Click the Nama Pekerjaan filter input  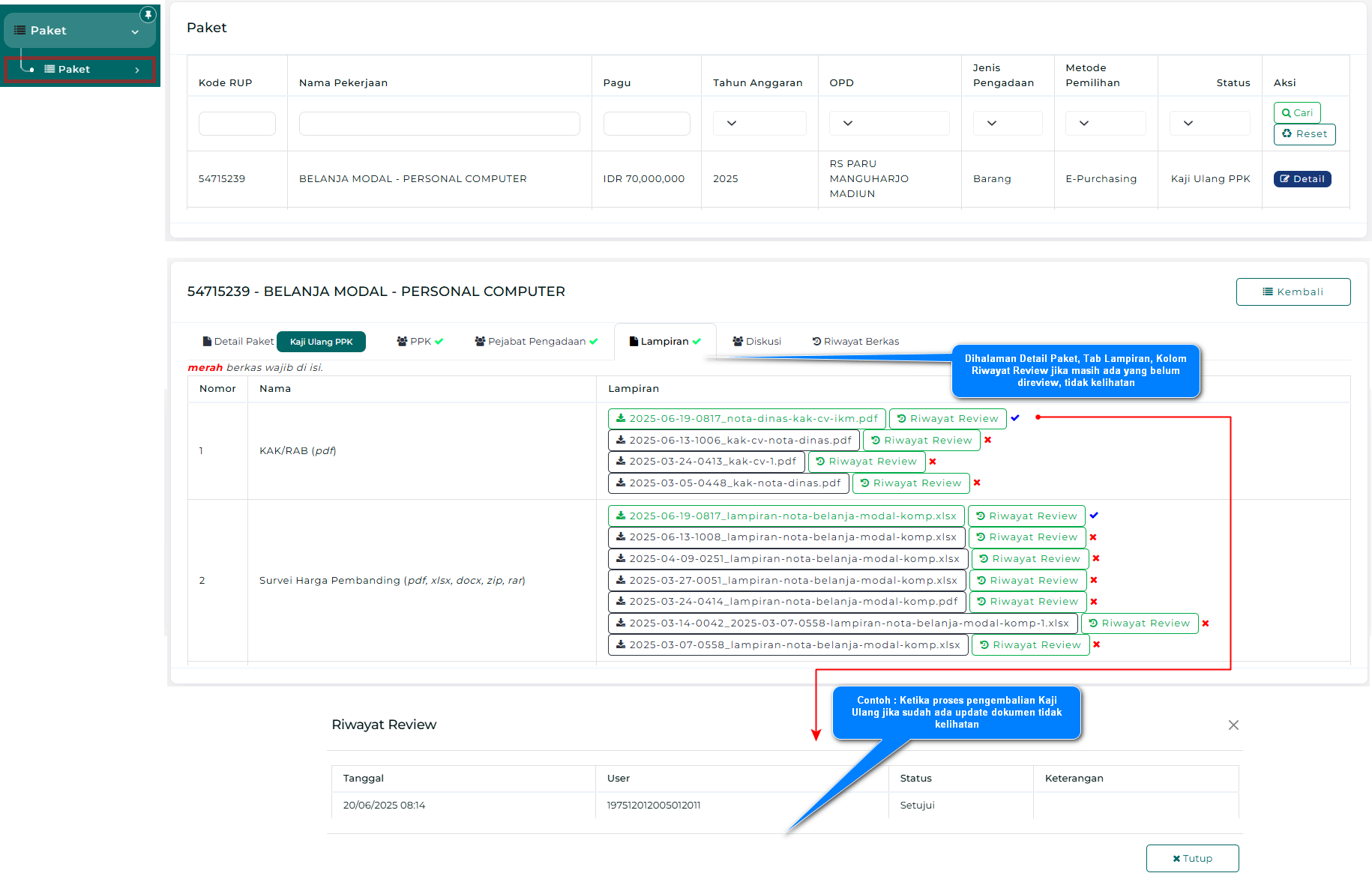(x=439, y=124)
